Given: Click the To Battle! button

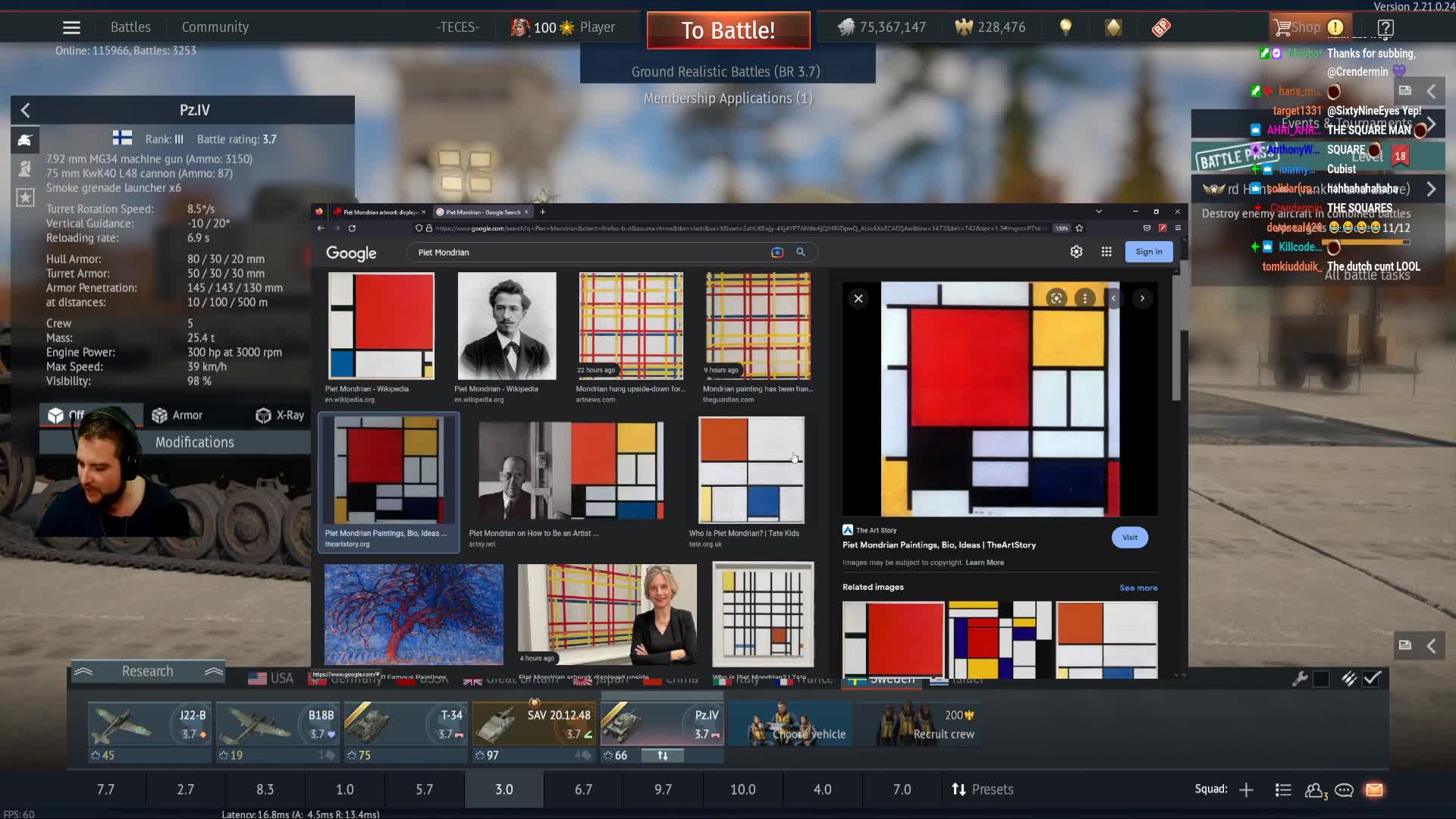Looking at the screenshot, I should click(728, 30).
